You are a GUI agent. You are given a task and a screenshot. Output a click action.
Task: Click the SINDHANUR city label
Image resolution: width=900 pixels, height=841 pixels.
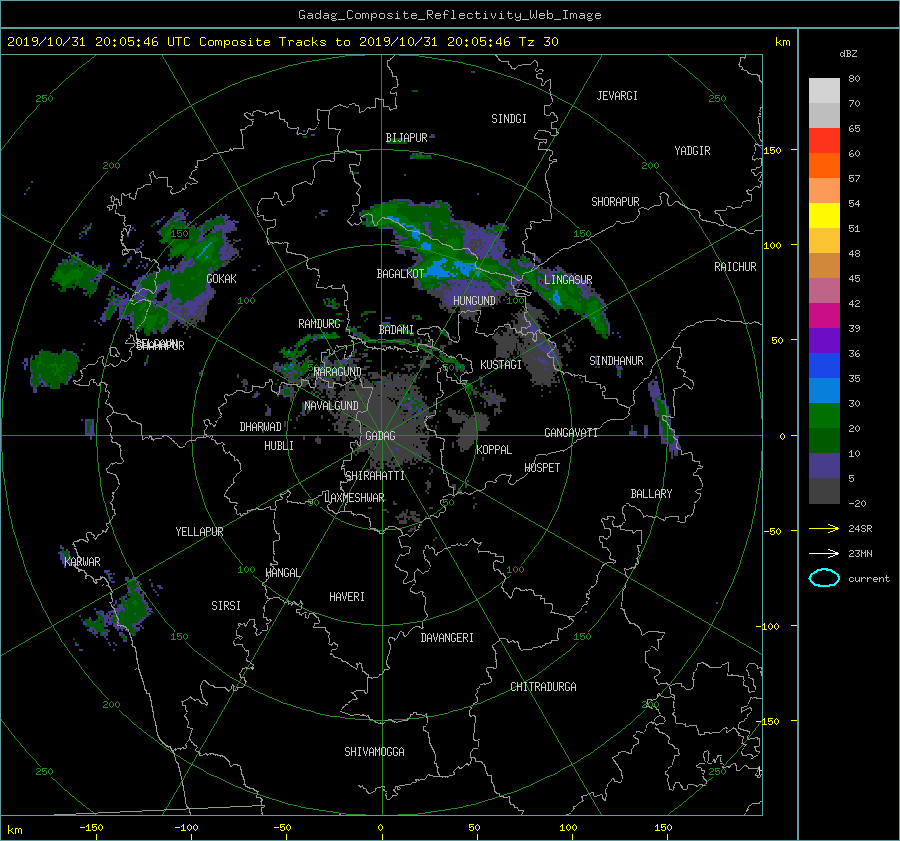click(616, 361)
